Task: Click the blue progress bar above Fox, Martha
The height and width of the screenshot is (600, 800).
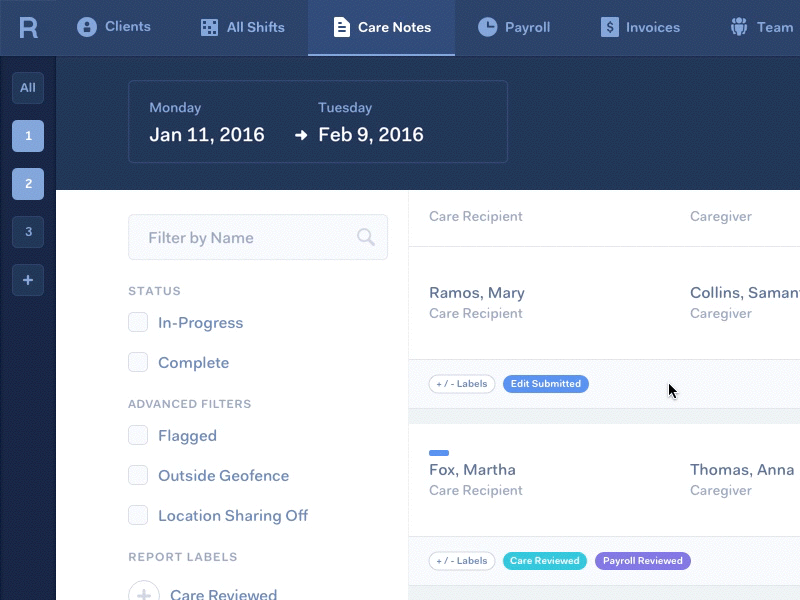Action: click(x=441, y=453)
